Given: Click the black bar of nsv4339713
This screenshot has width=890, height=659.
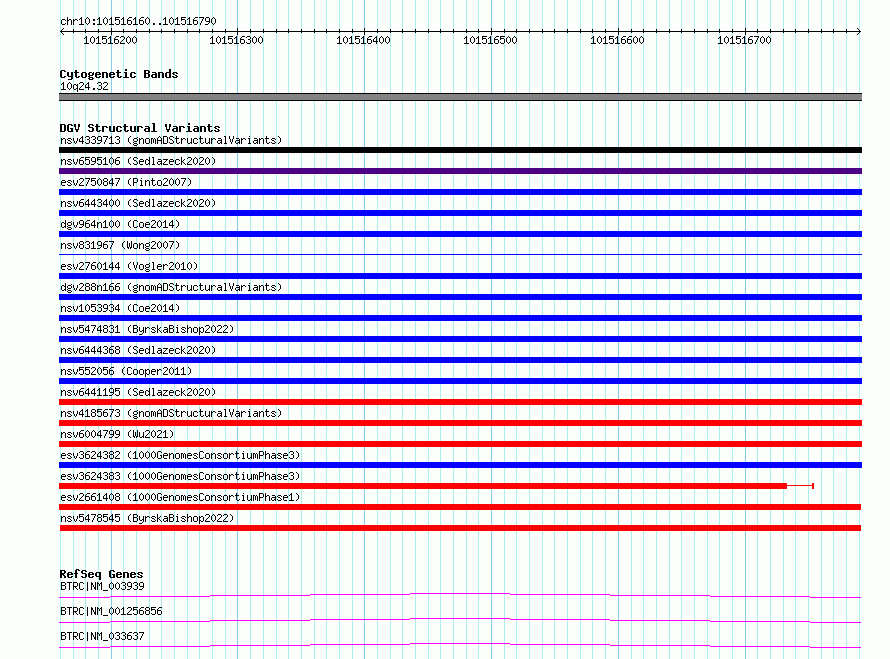Looking at the screenshot, I should pyautogui.click(x=460, y=150).
